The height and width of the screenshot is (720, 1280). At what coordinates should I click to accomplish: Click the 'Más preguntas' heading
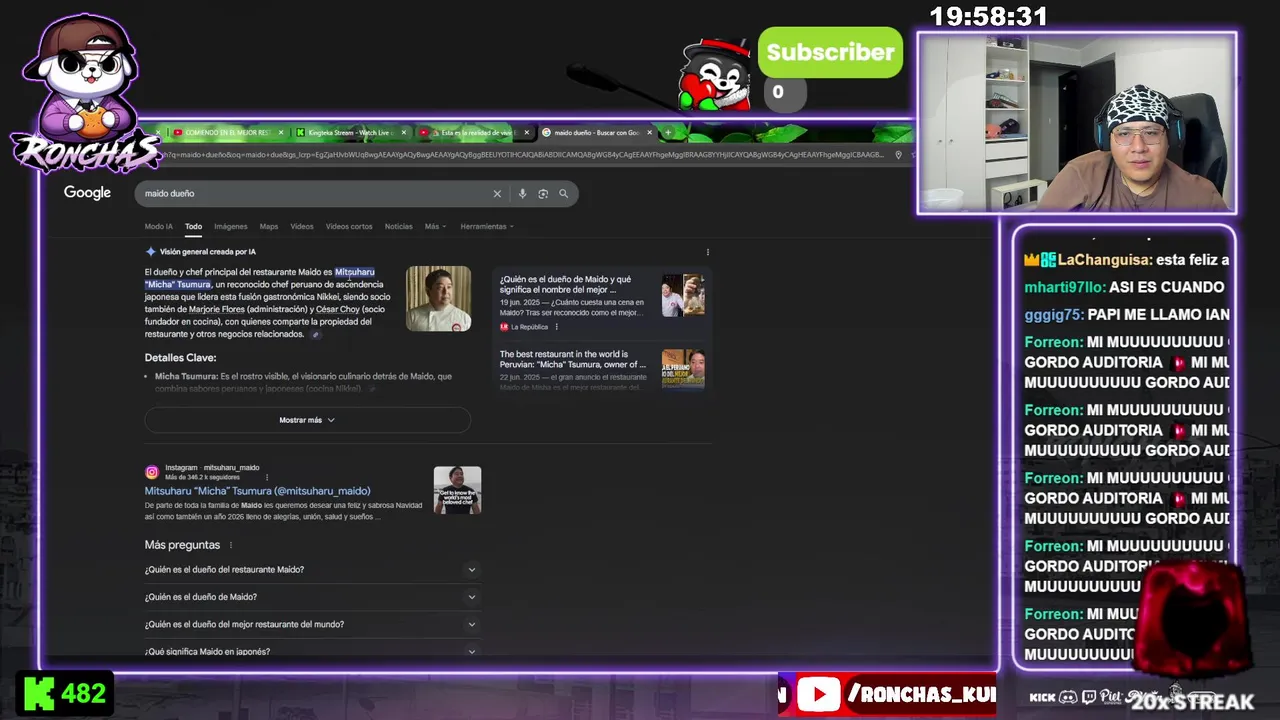coord(182,545)
